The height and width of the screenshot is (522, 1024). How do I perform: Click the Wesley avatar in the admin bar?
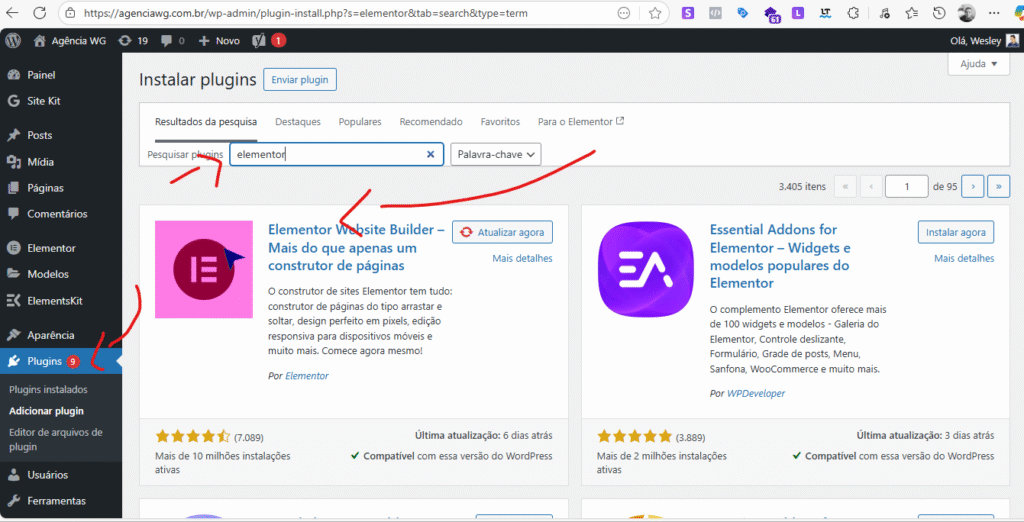1012,41
